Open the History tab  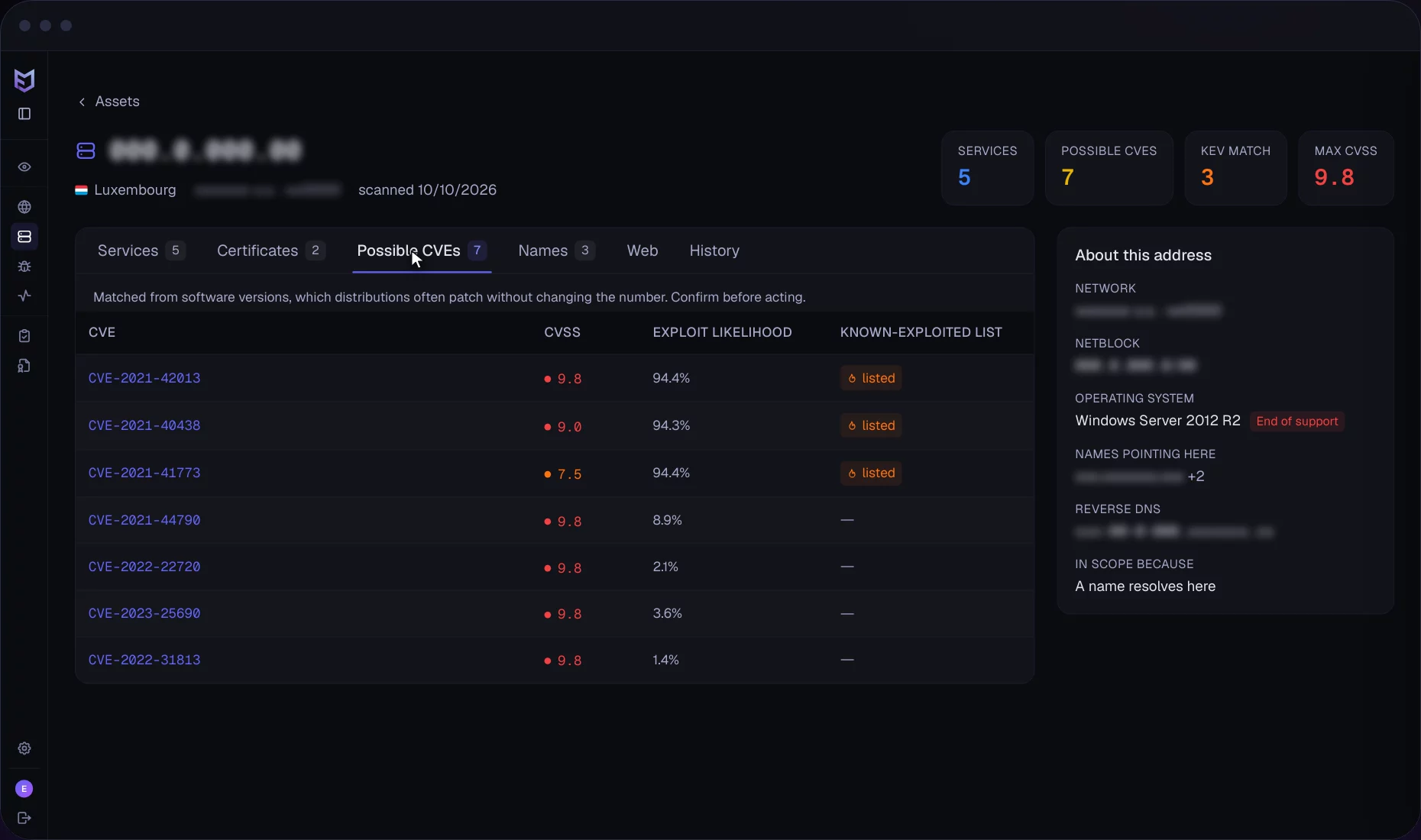[714, 250]
